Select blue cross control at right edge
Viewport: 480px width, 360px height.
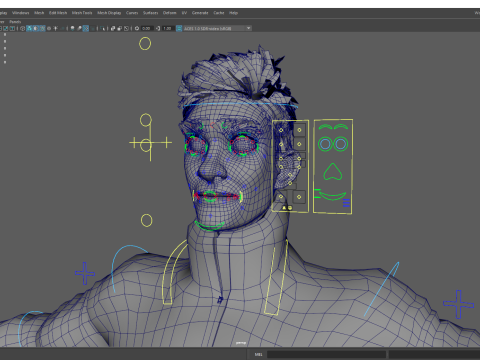pyautogui.click(x=458, y=304)
